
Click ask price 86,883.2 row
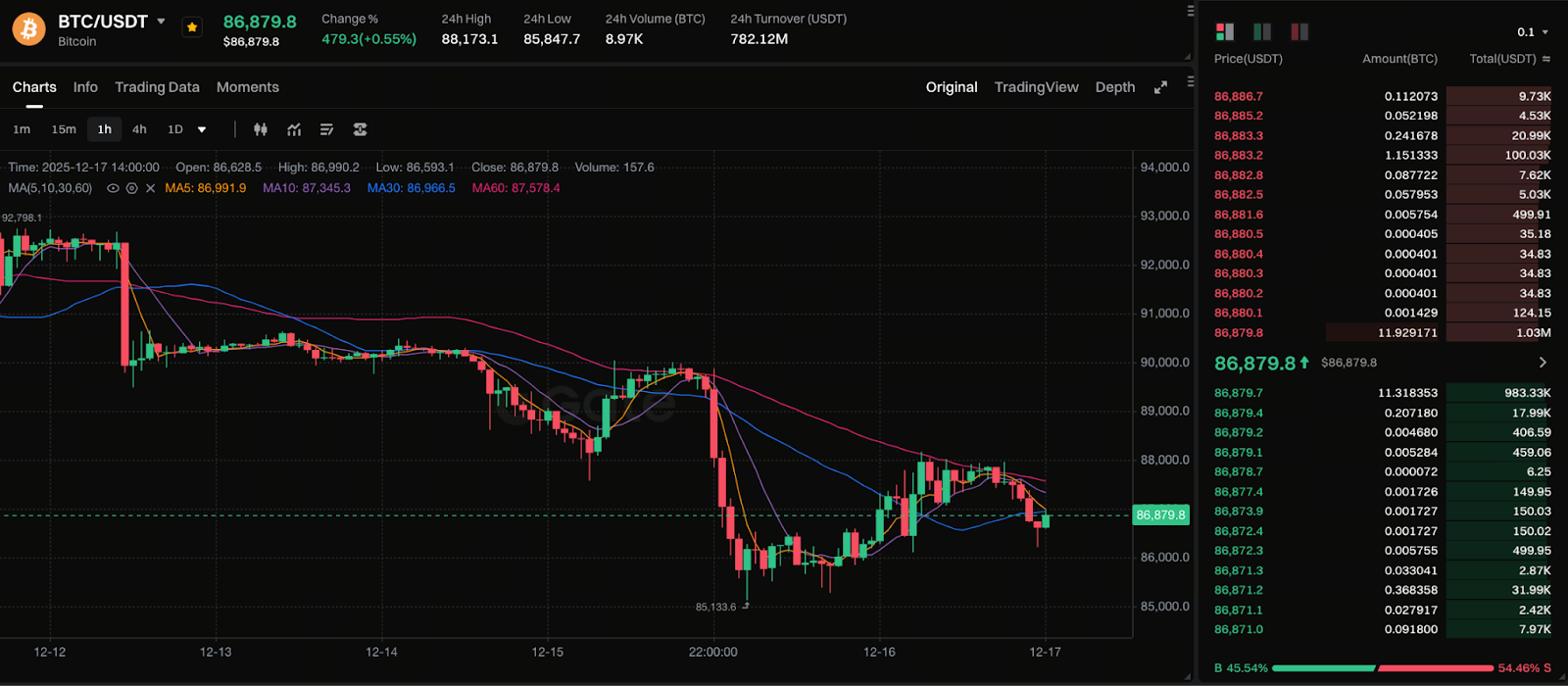[x=1383, y=155]
